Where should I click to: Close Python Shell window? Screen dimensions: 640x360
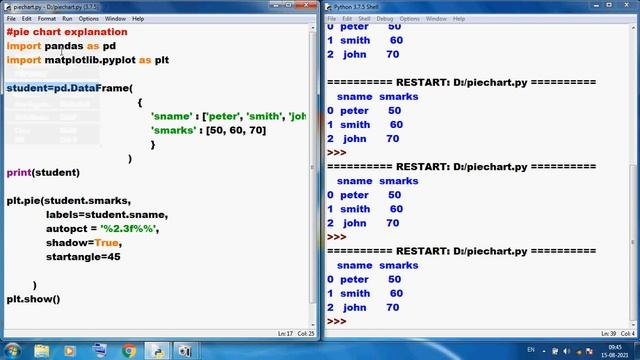627,5
